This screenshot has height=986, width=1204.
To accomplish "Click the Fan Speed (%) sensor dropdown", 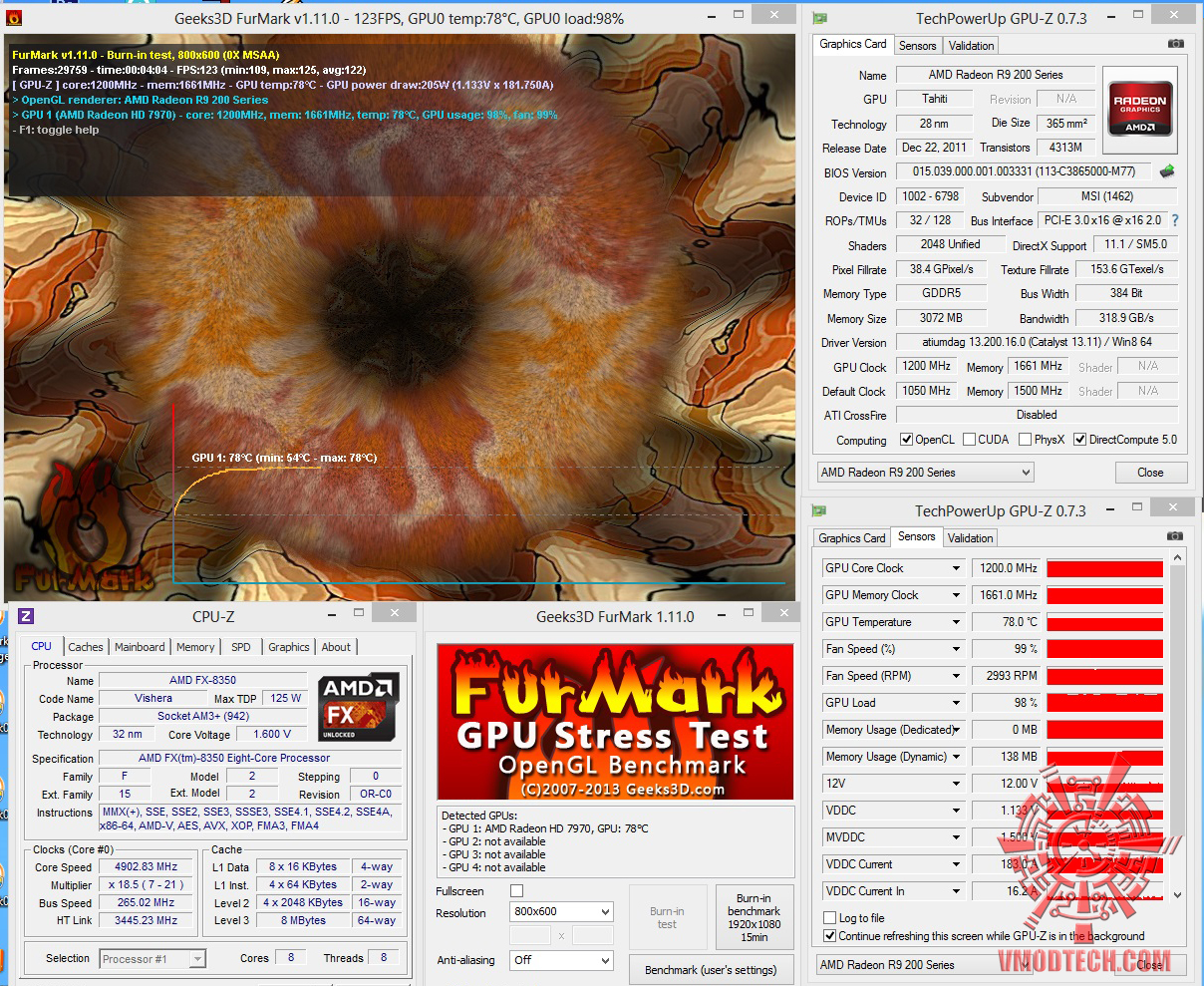I will (893, 649).
